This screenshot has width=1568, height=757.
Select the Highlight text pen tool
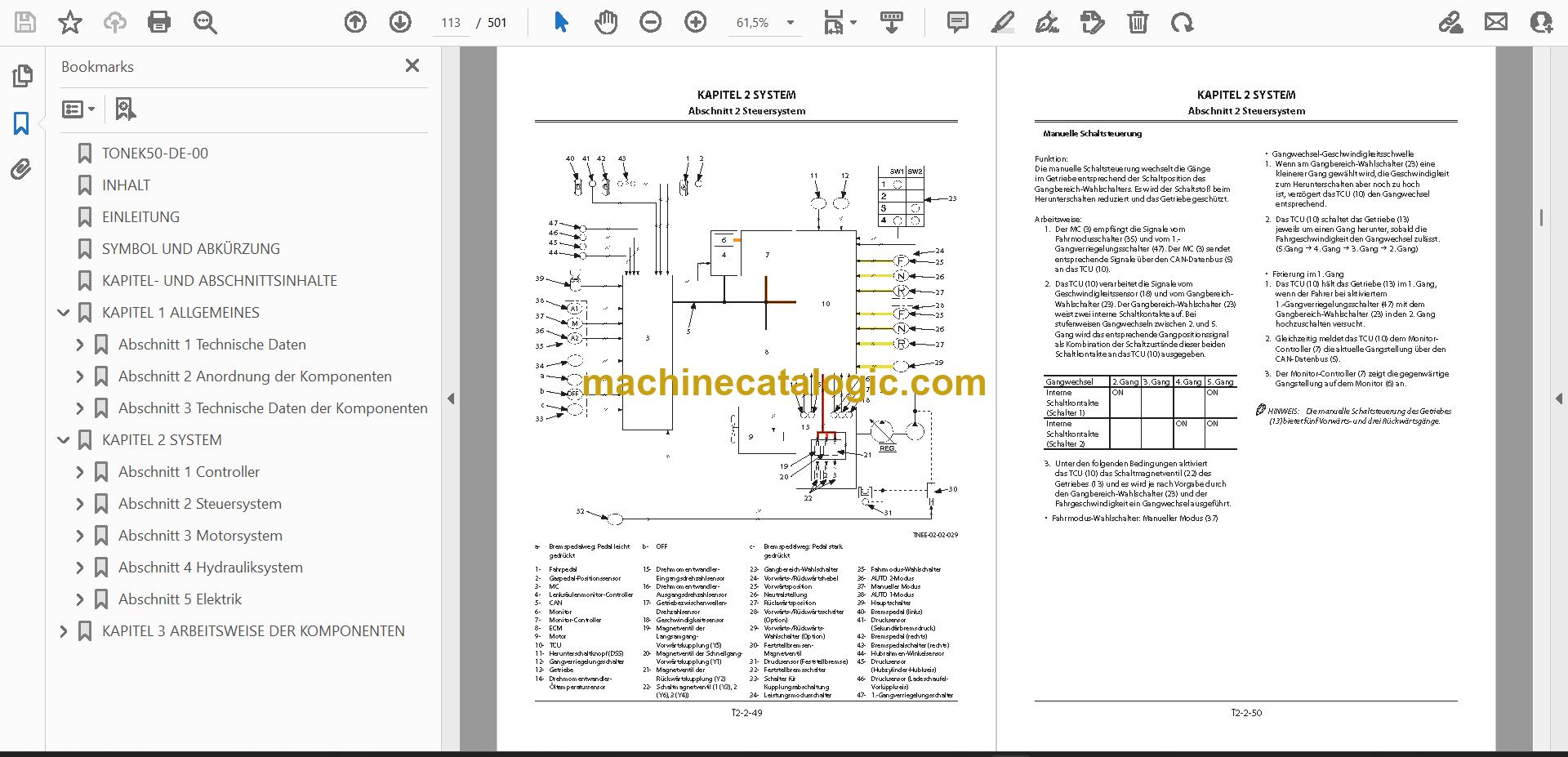point(1002,22)
